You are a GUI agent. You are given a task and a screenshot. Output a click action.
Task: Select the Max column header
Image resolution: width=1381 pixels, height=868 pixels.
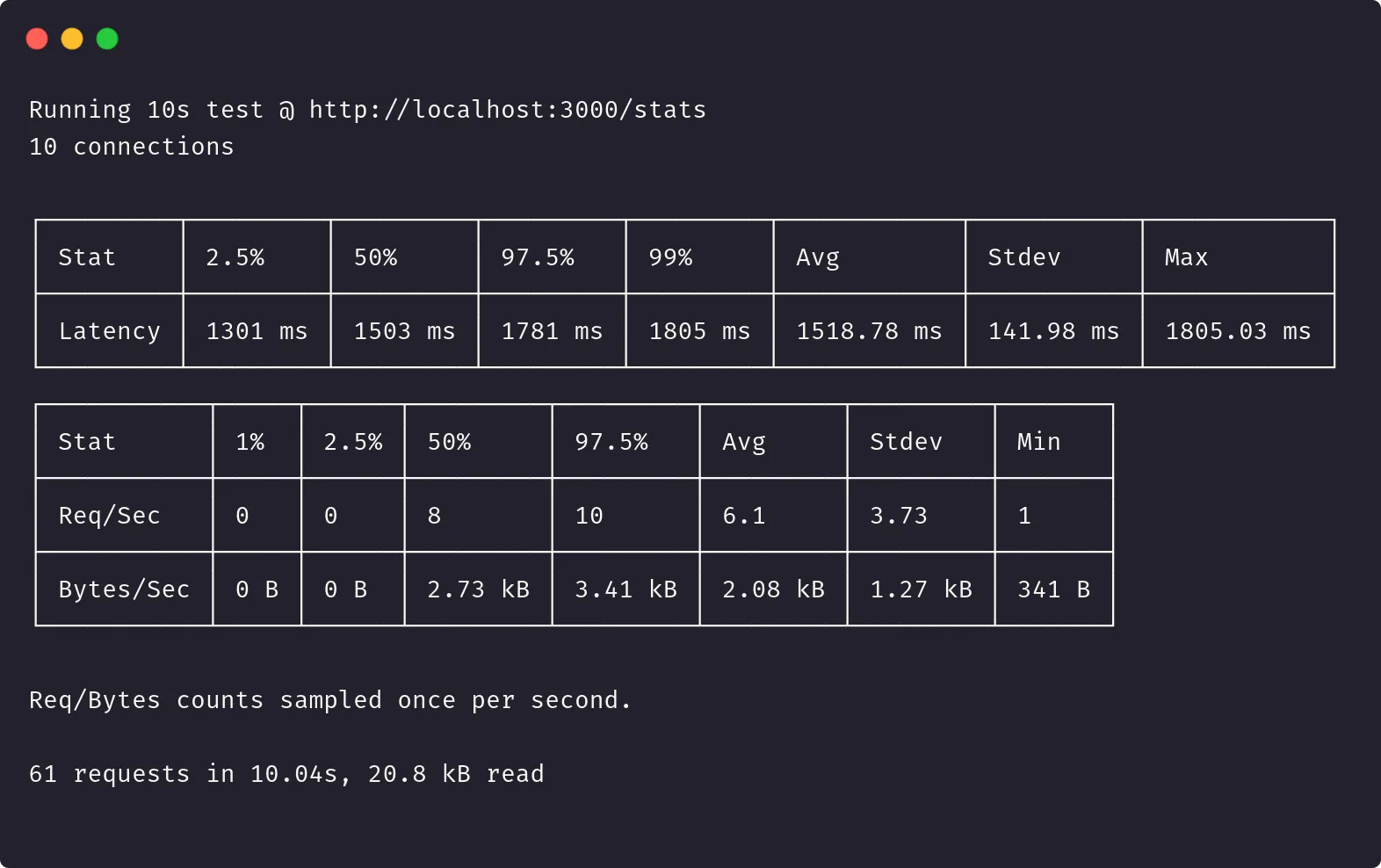click(x=1186, y=257)
